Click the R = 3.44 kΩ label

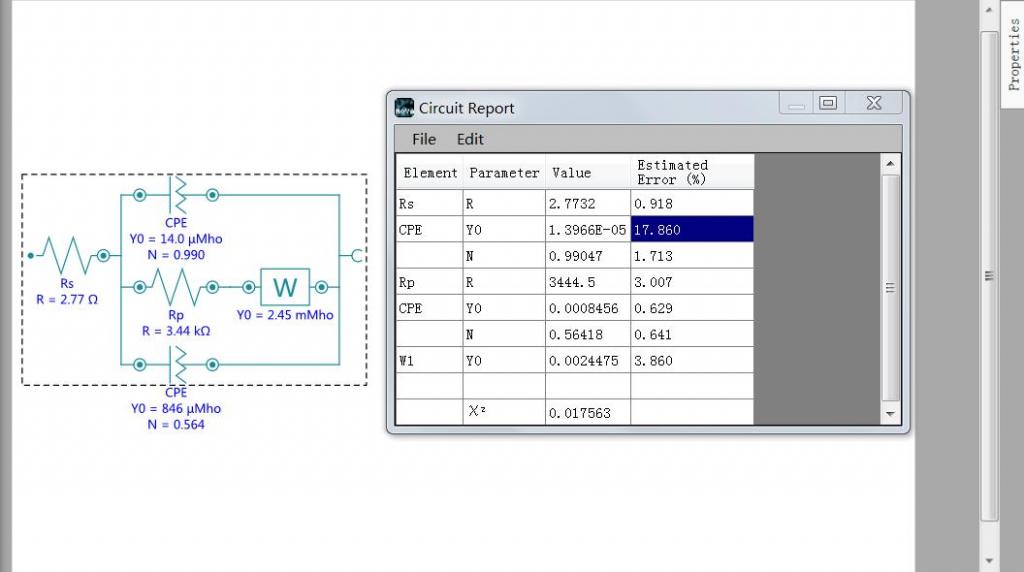tap(176, 330)
